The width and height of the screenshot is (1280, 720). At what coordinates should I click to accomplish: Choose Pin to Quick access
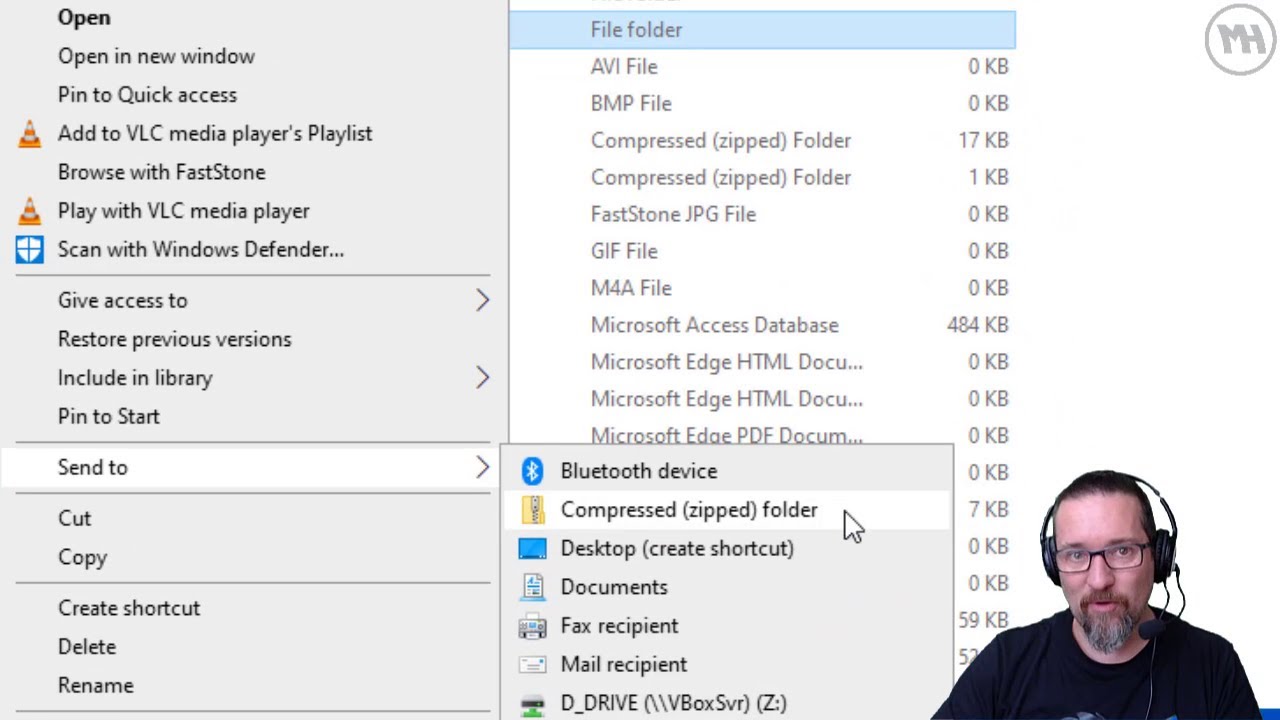pyautogui.click(x=147, y=95)
